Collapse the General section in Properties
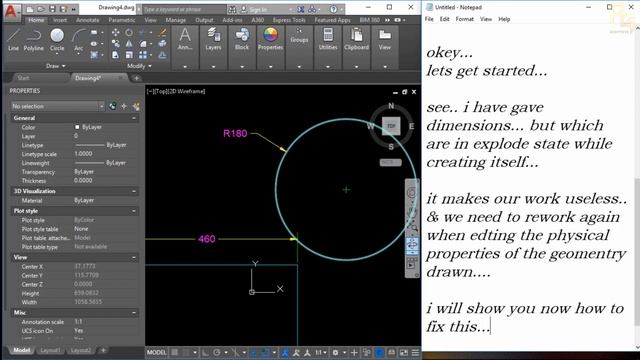 (134, 118)
